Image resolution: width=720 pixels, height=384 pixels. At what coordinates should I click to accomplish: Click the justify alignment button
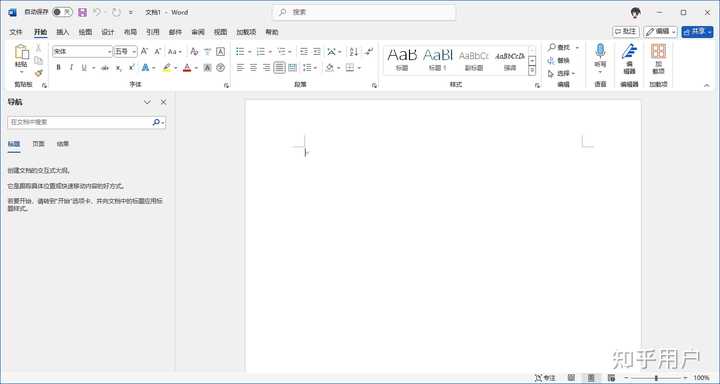tap(279, 68)
